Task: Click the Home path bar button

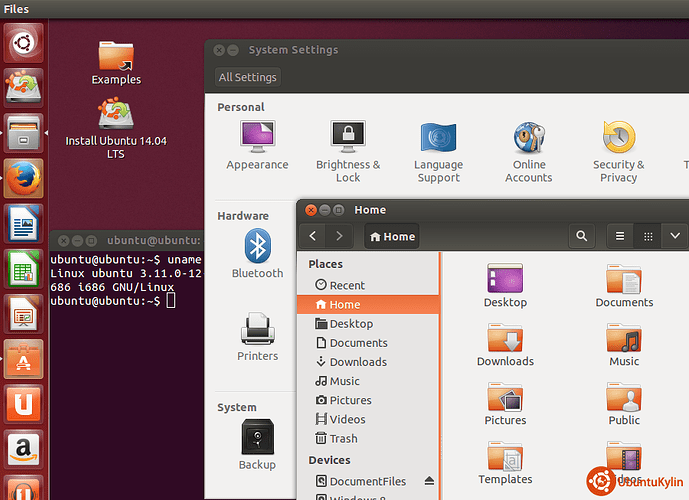Action: [392, 236]
